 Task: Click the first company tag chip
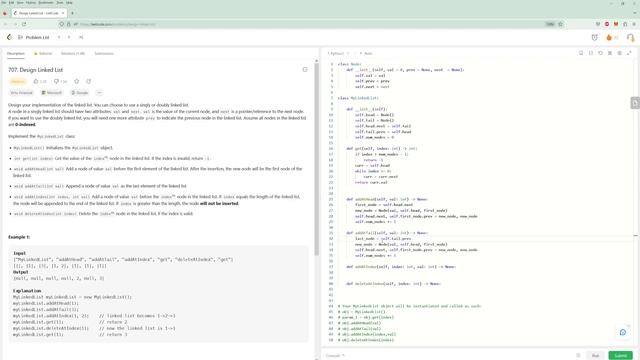(x=21, y=93)
